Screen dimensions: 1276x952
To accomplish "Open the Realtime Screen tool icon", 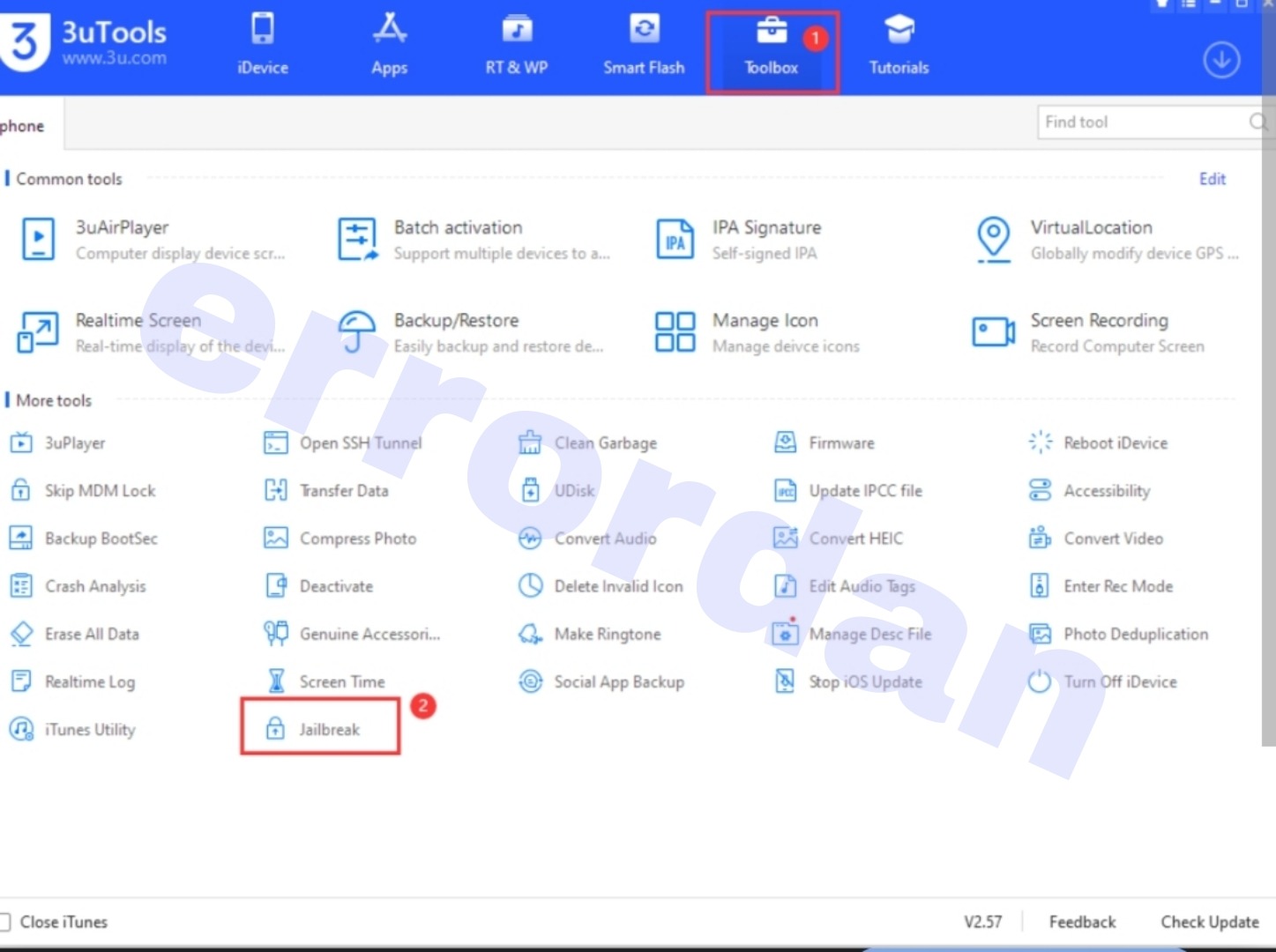I will point(38,332).
